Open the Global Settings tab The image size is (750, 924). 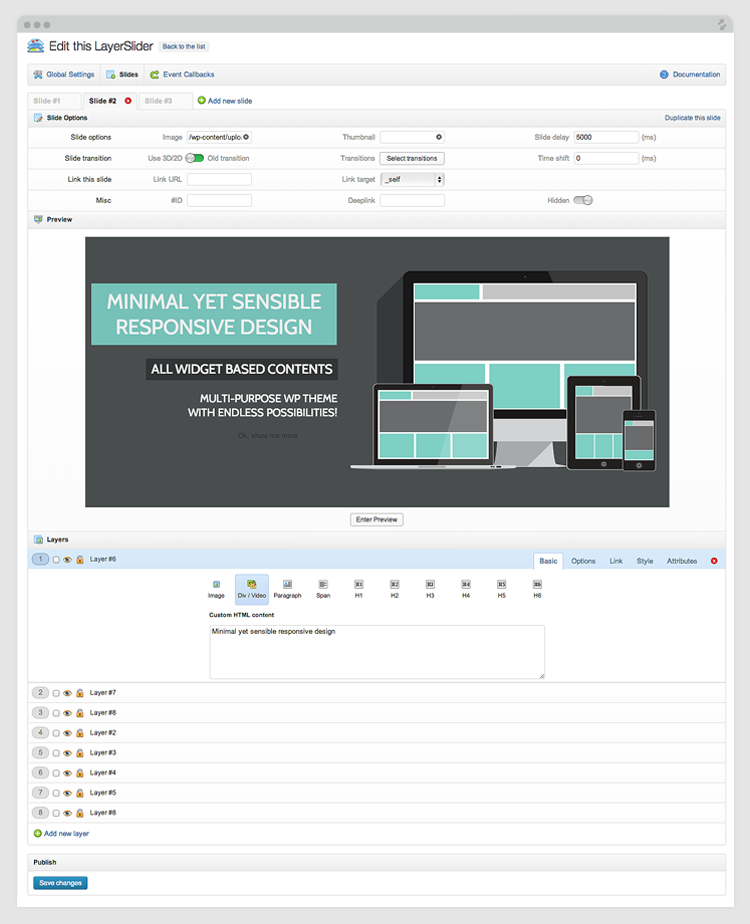(x=64, y=75)
